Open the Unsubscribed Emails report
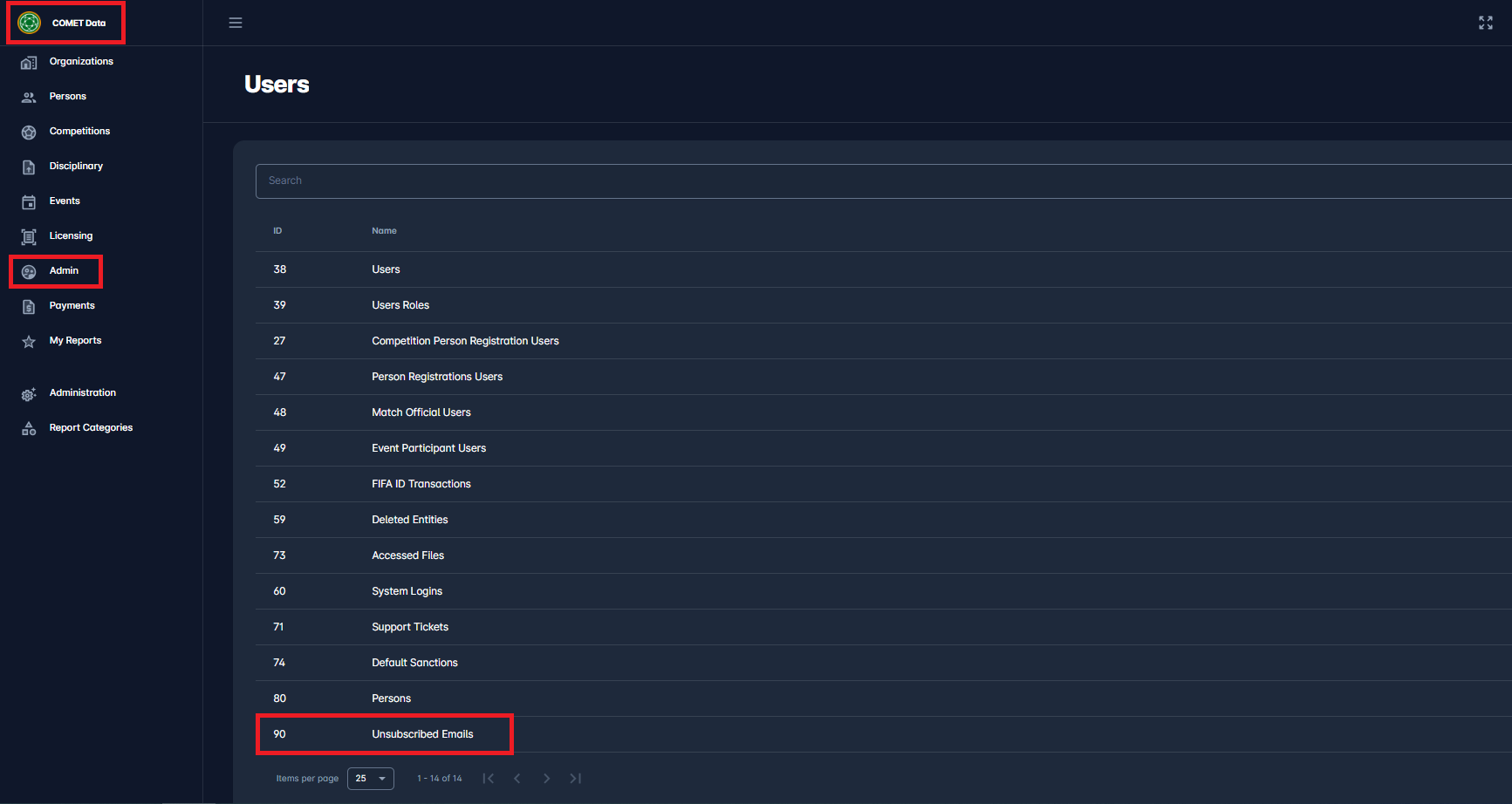 [422, 734]
